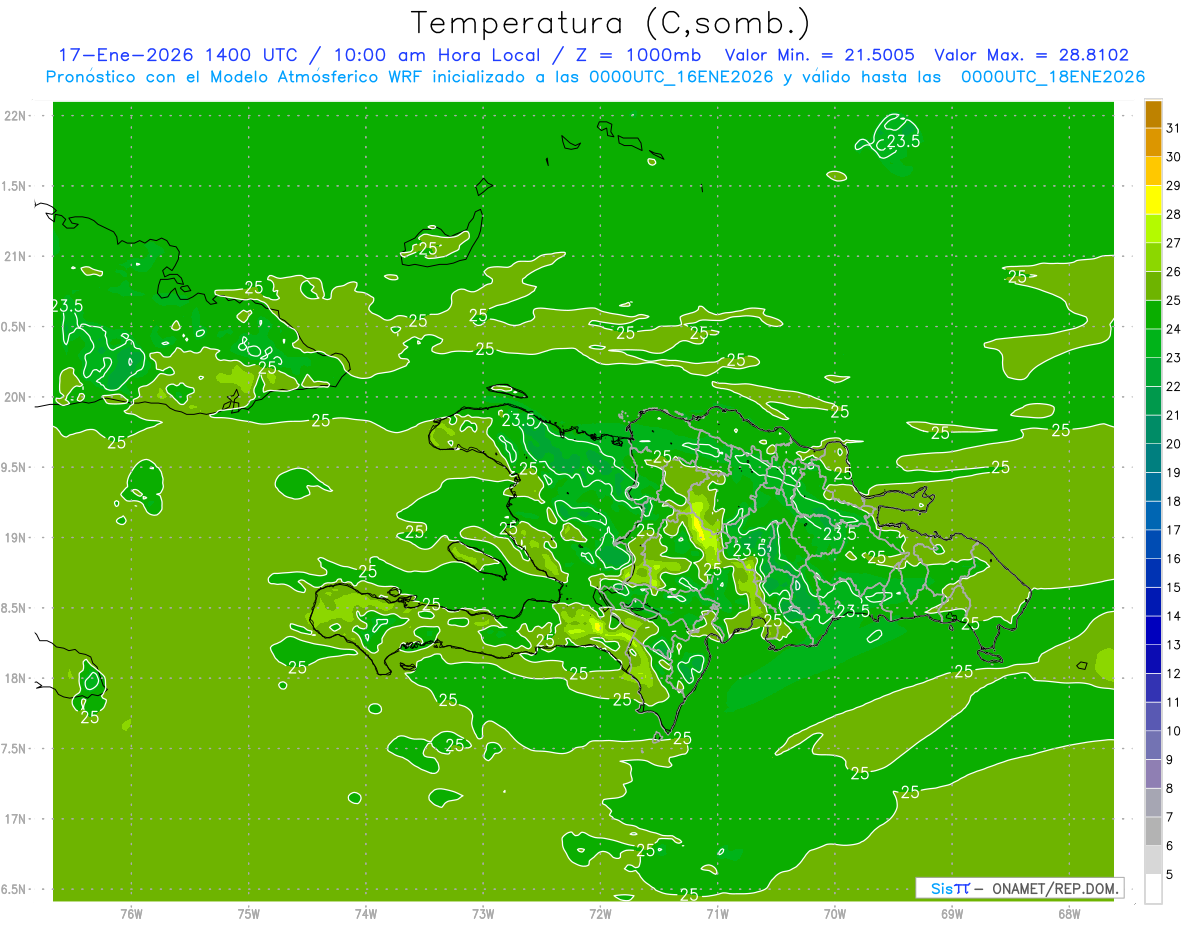Click the "0000UTC_18ENE2026" valid-until time
The image size is (1200, 927).
tap(1053, 77)
